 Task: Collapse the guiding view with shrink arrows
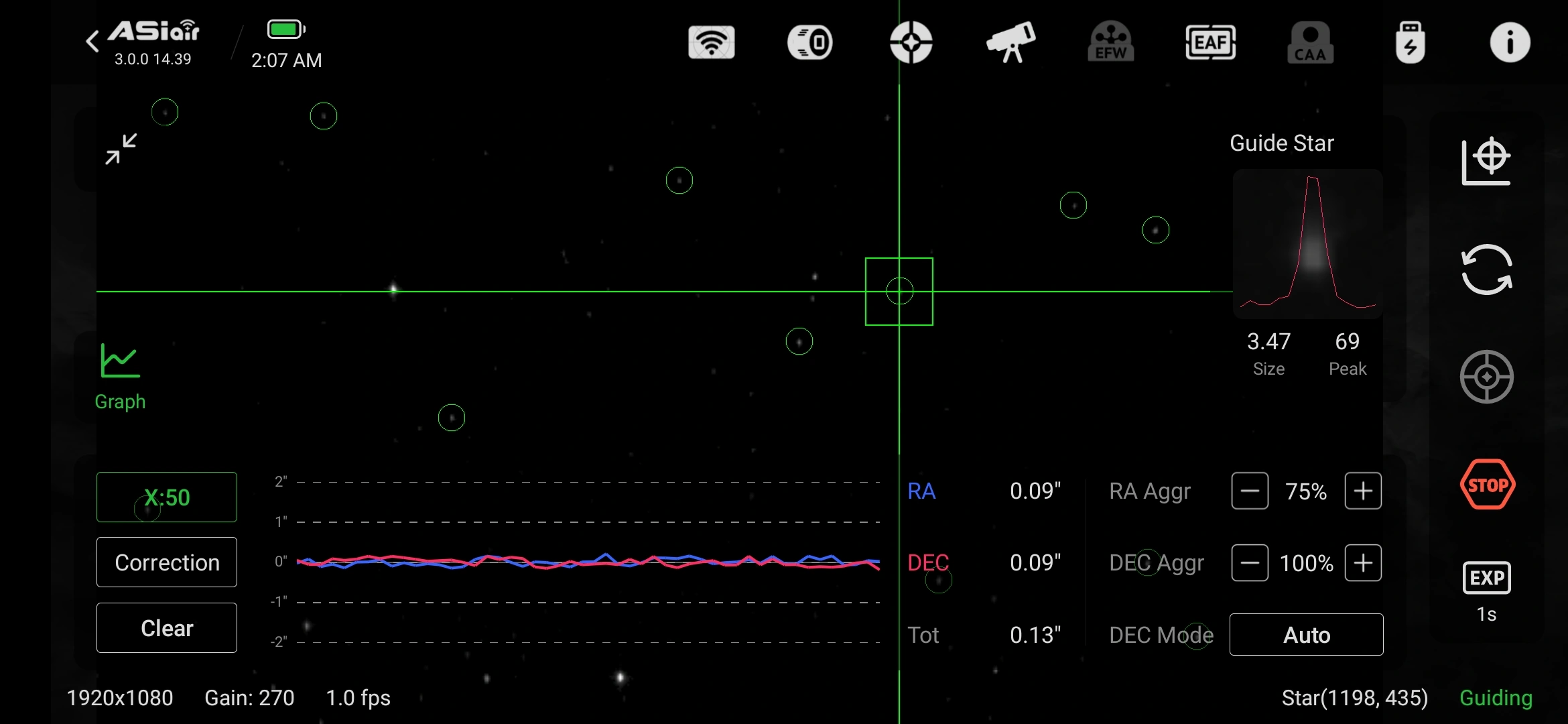click(x=121, y=149)
